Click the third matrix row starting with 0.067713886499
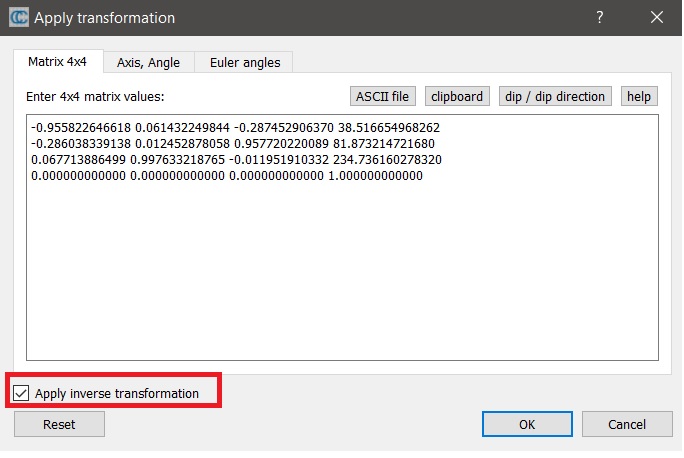This screenshot has width=684, height=458. (x=236, y=160)
